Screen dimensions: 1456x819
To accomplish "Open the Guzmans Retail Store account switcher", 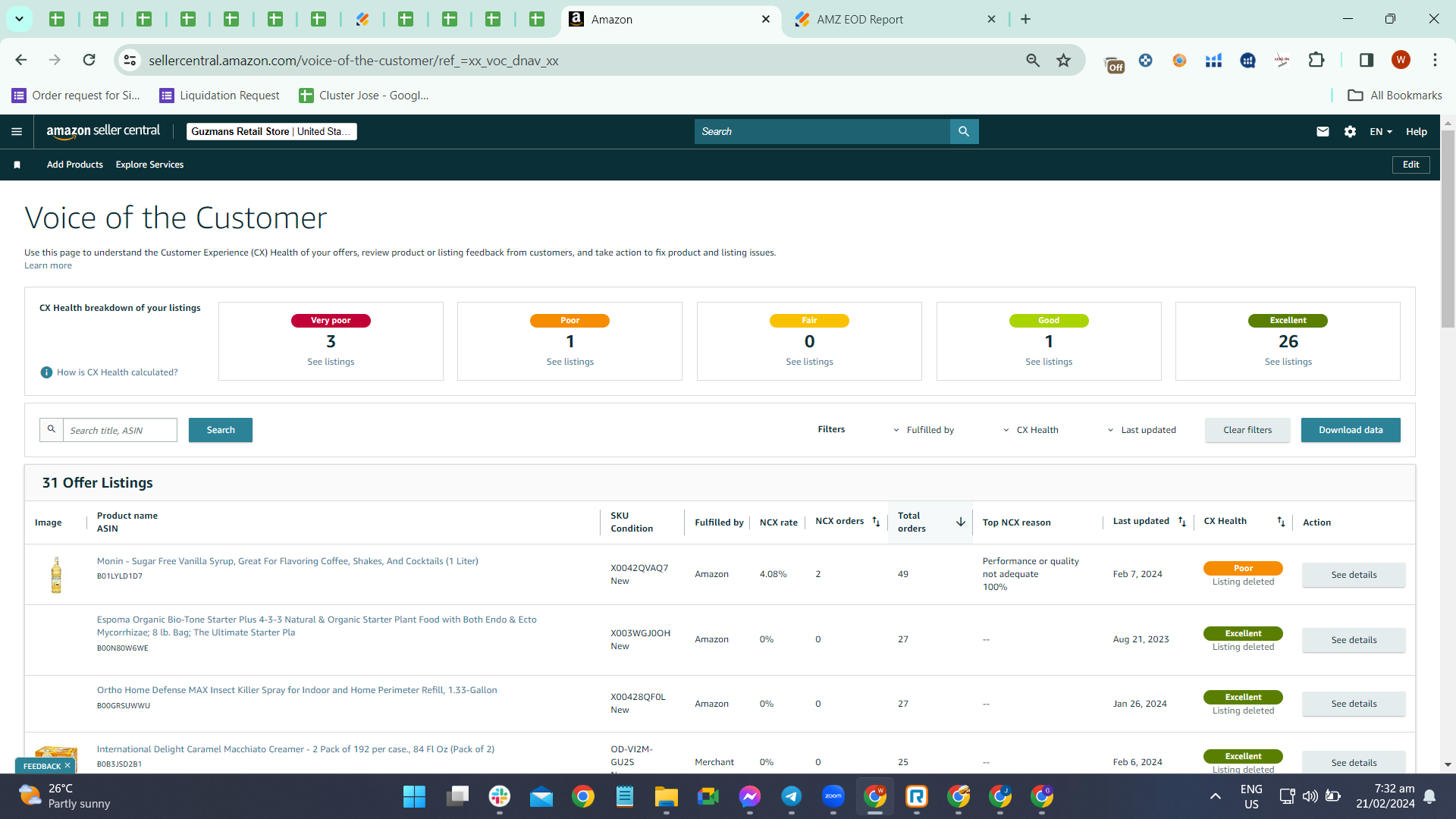I will click(271, 132).
